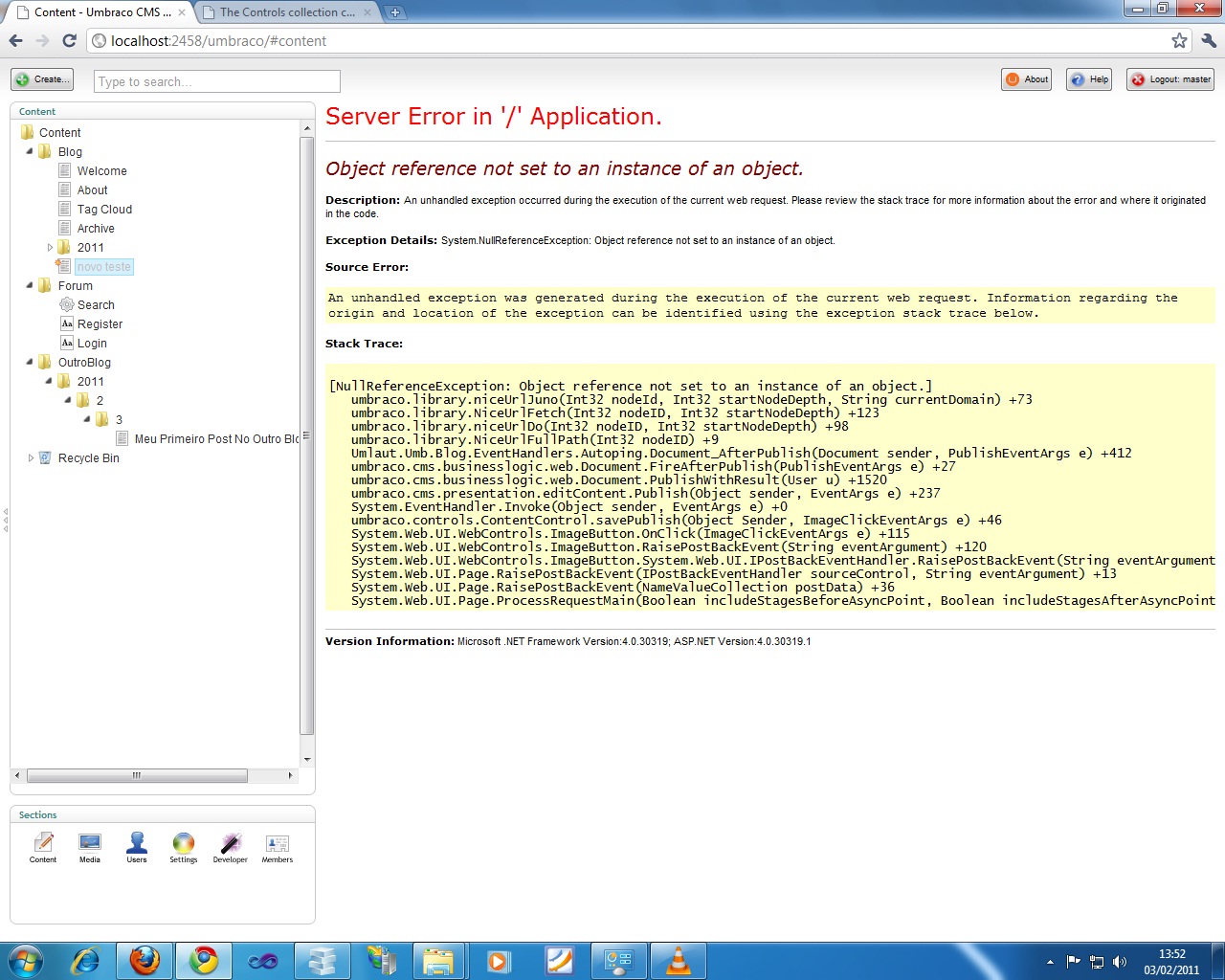Collapse the 2011 folder under OutroBlog
The image size is (1225, 980).
point(49,381)
